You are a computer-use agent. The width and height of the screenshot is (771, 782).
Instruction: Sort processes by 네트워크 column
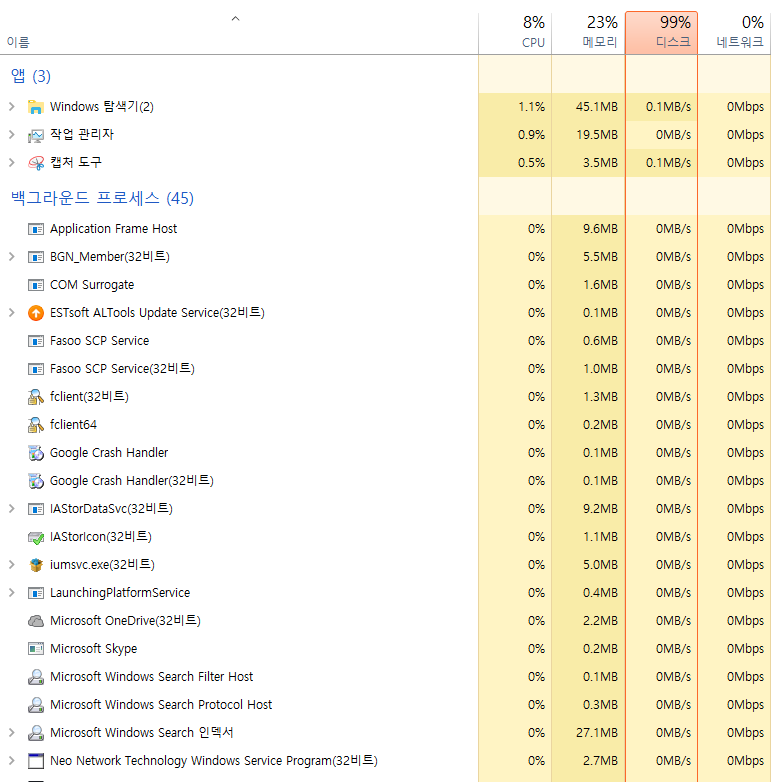tap(734, 33)
